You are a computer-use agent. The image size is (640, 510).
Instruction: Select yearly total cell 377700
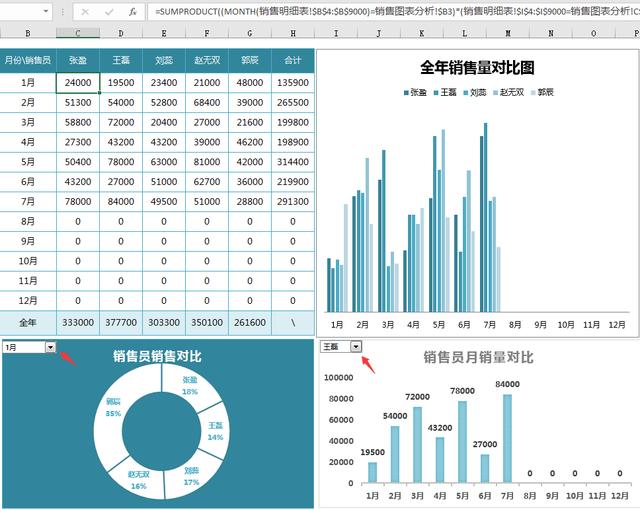coord(121,323)
